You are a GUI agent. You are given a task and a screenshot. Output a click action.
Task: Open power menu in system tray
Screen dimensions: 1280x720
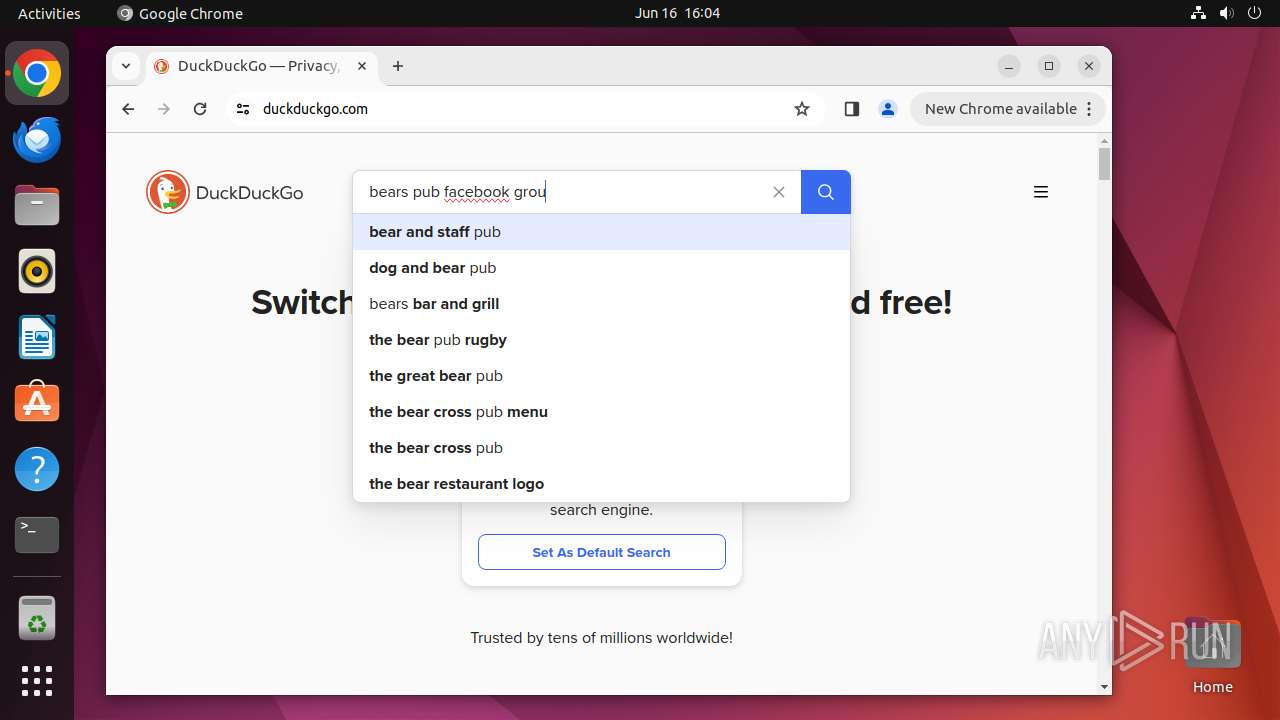click(x=1255, y=13)
